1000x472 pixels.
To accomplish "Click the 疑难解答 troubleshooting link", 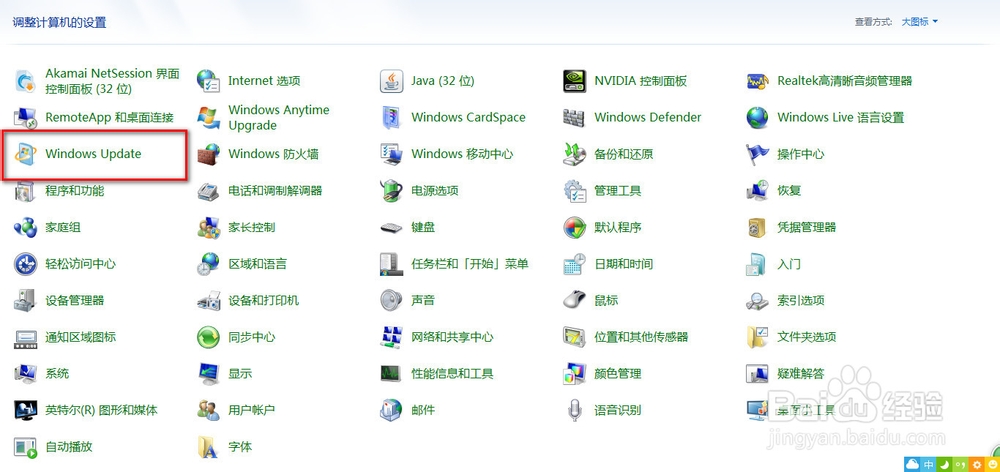I will point(801,373).
